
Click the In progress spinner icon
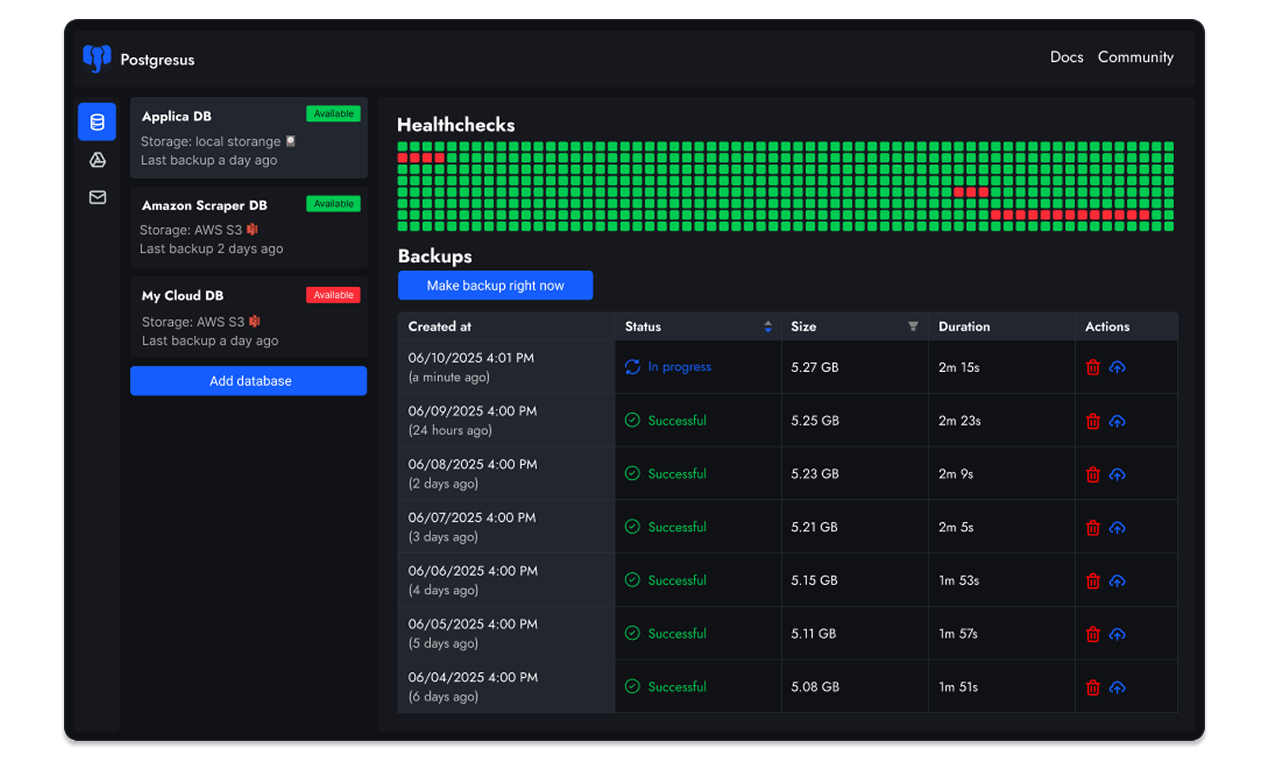[x=632, y=367]
